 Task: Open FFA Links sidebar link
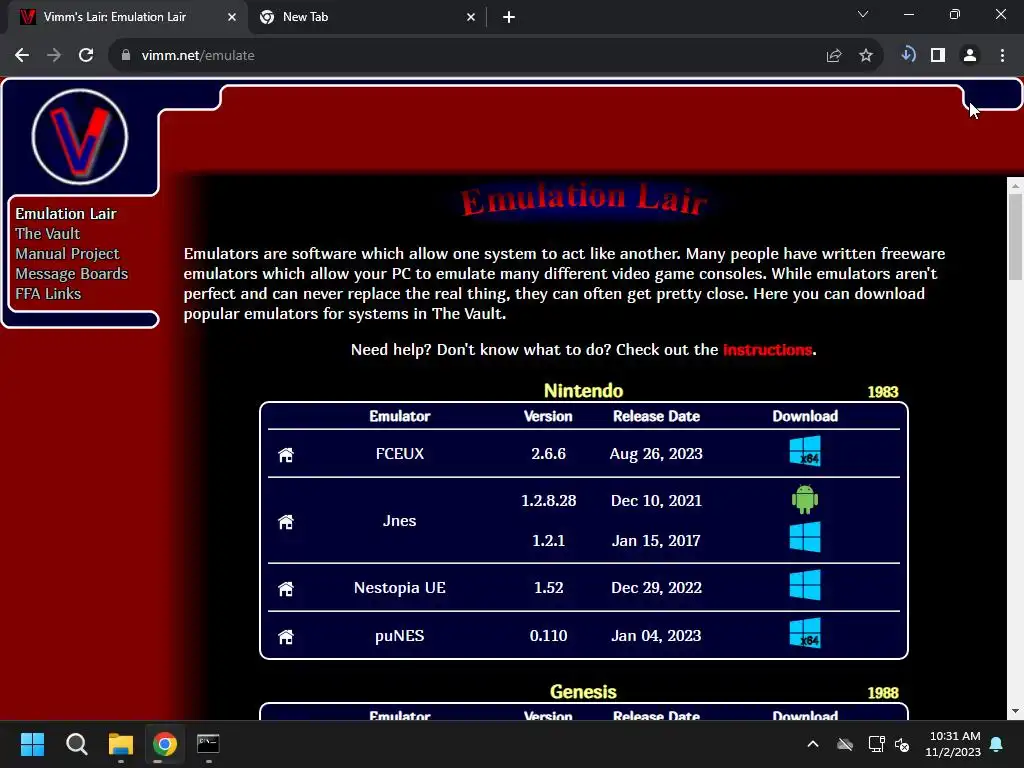click(x=48, y=294)
